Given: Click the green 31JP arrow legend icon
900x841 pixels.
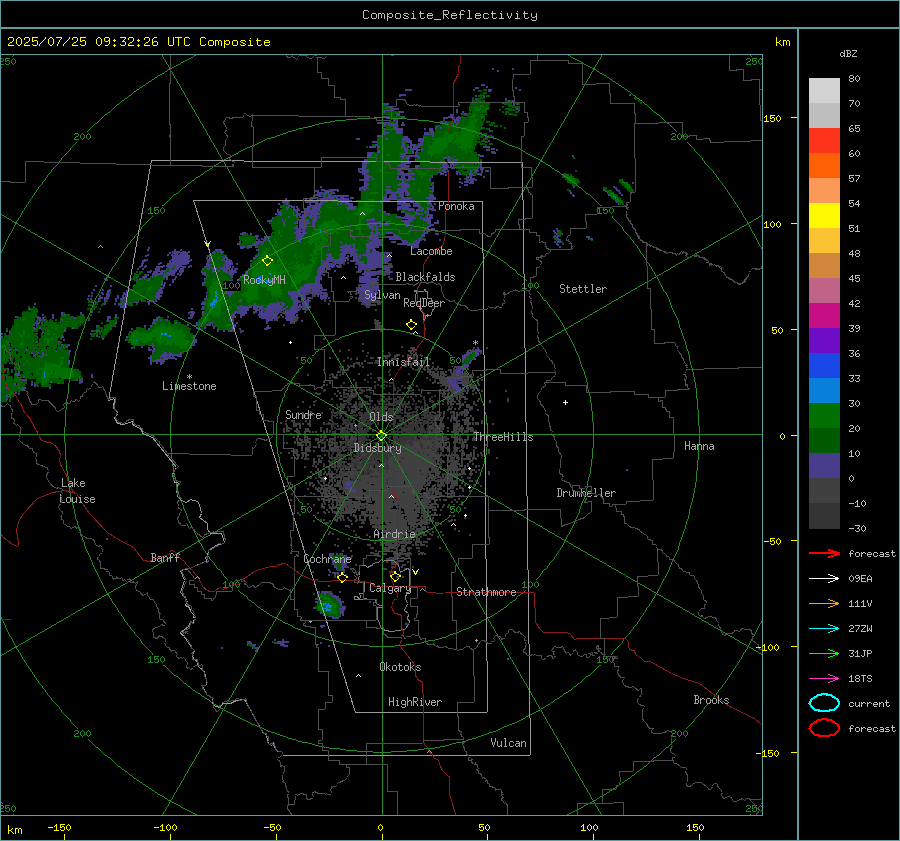Looking at the screenshot, I should pyautogui.click(x=824, y=653).
